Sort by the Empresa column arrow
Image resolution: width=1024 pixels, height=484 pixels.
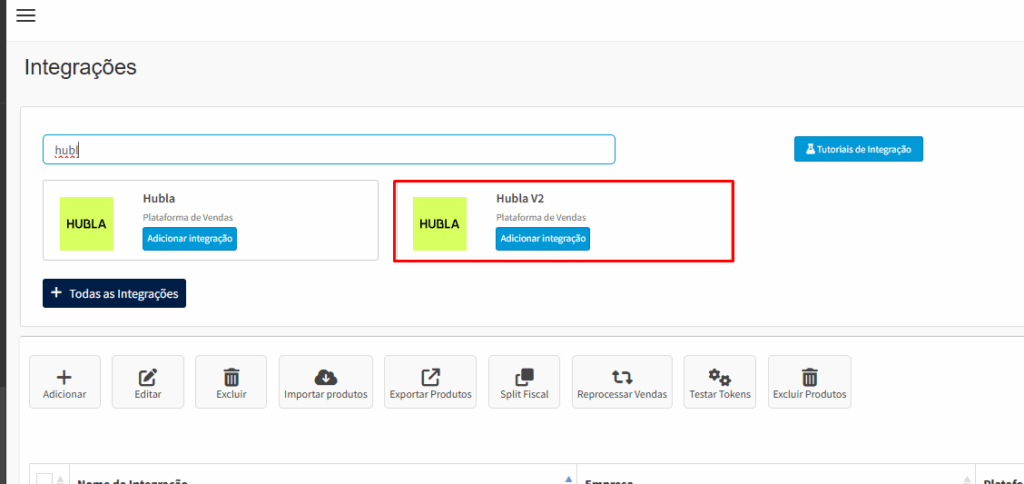point(969,479)
